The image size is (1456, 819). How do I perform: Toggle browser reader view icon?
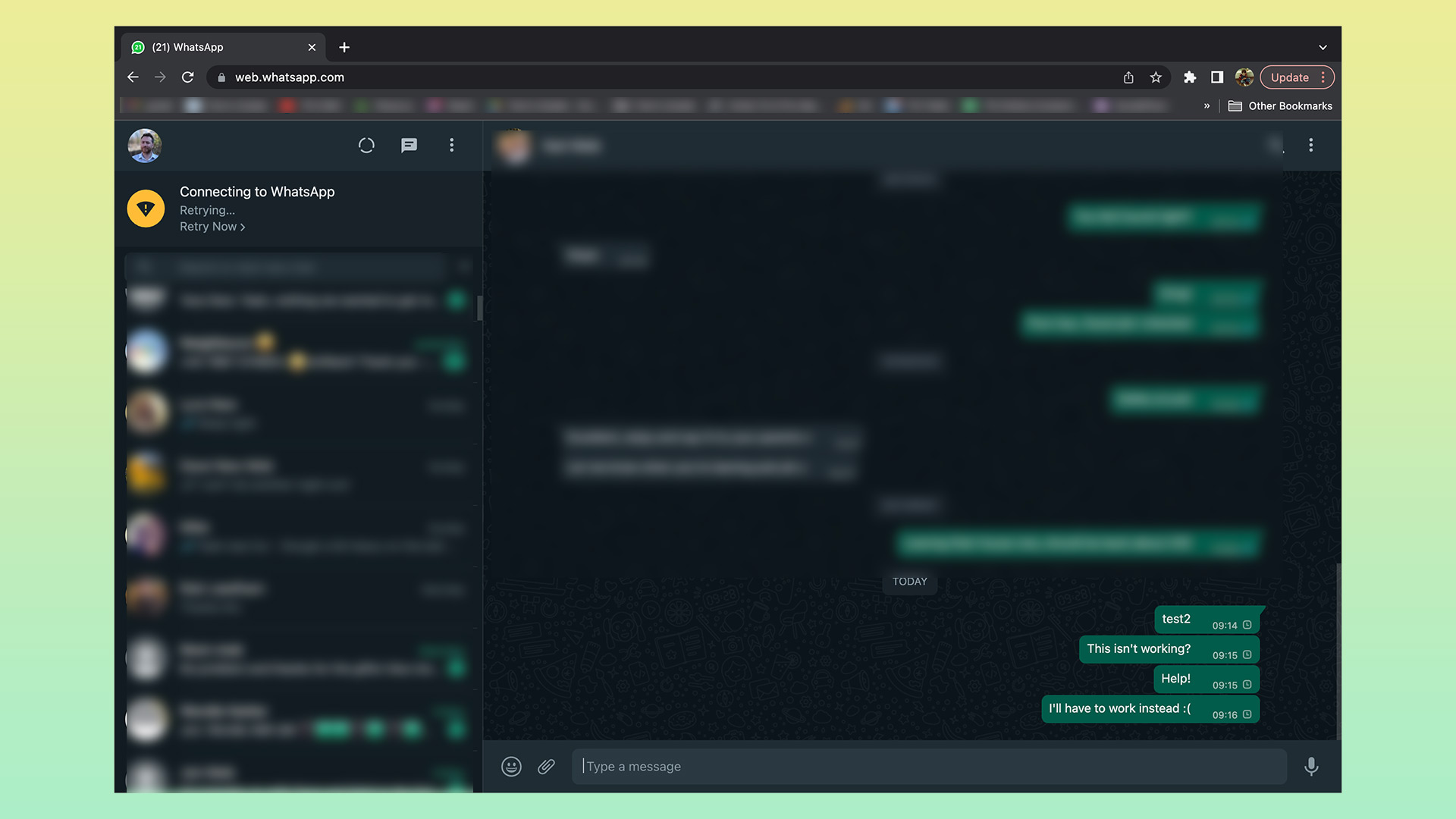(1217, 77)
